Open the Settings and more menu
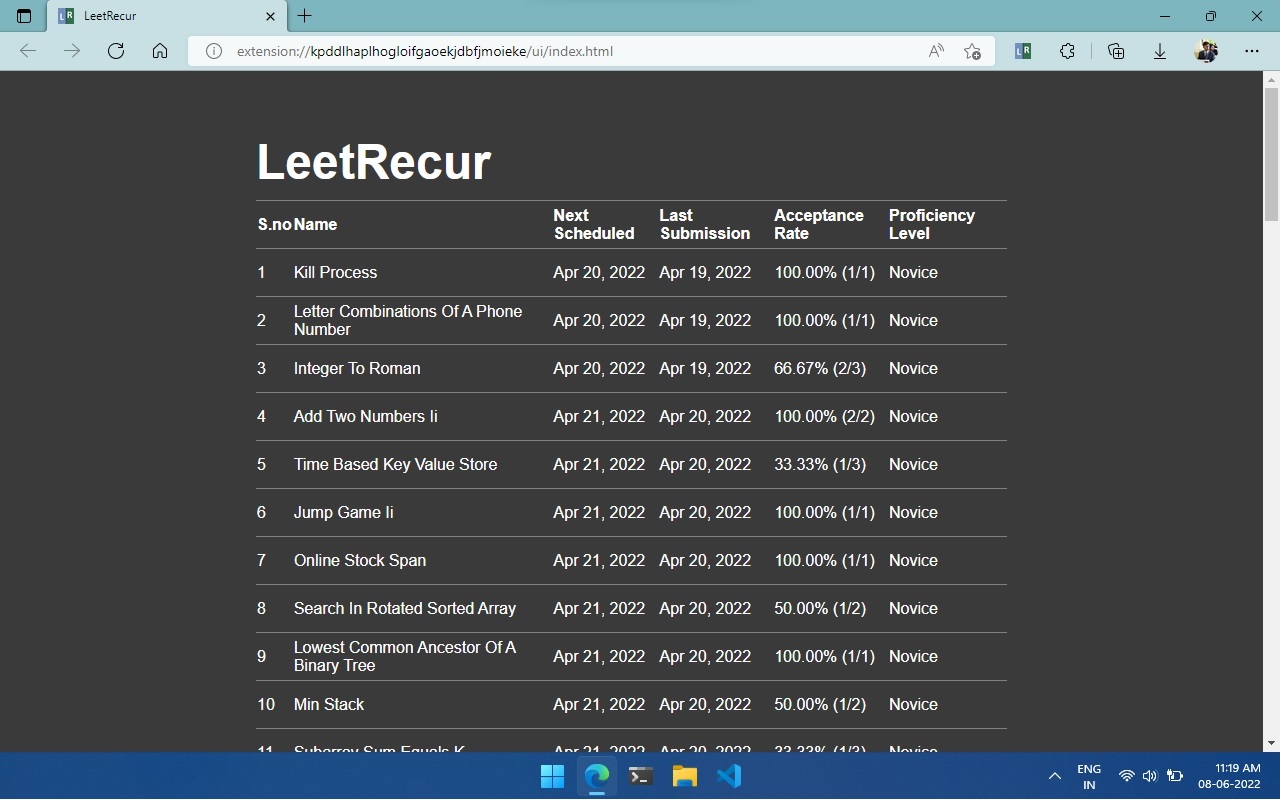Image resolution: width=1280 pixels, height=800 pixels. [x=1251, y=50]
